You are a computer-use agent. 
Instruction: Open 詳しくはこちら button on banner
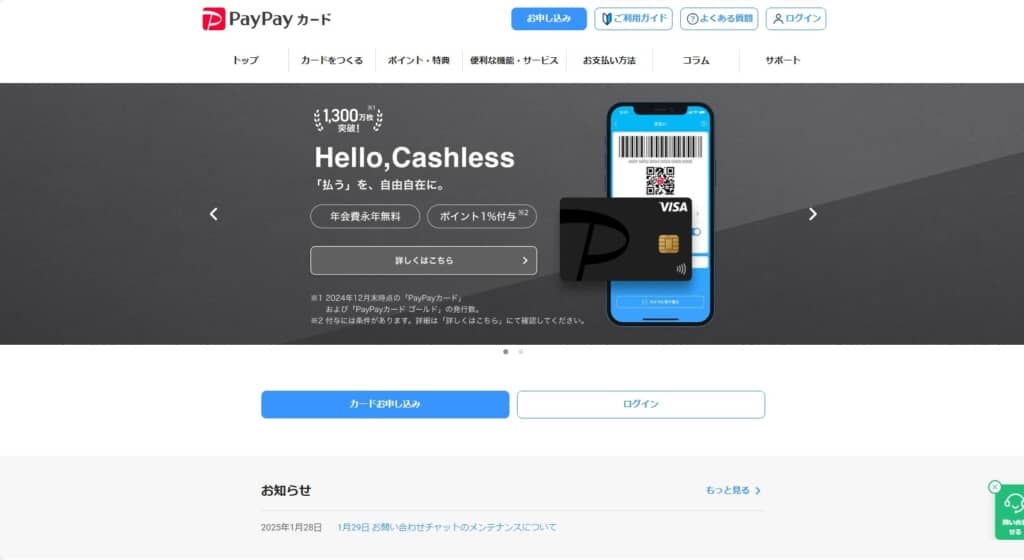point(424,260)
